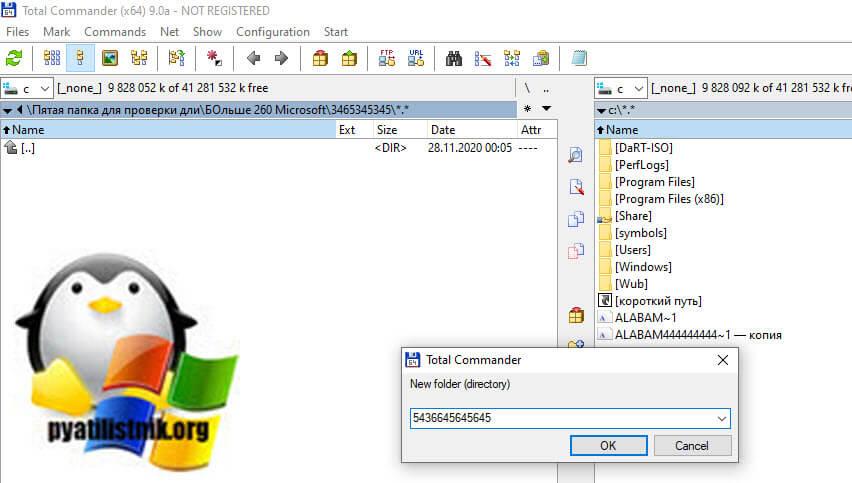
Task: Select the ALABAM~1 file in right panel
Action: [646, 318]
